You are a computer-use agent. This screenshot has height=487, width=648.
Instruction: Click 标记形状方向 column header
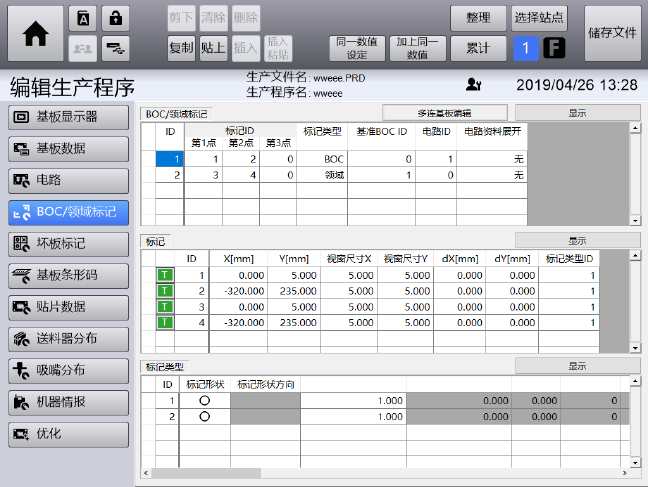(265, 384)
